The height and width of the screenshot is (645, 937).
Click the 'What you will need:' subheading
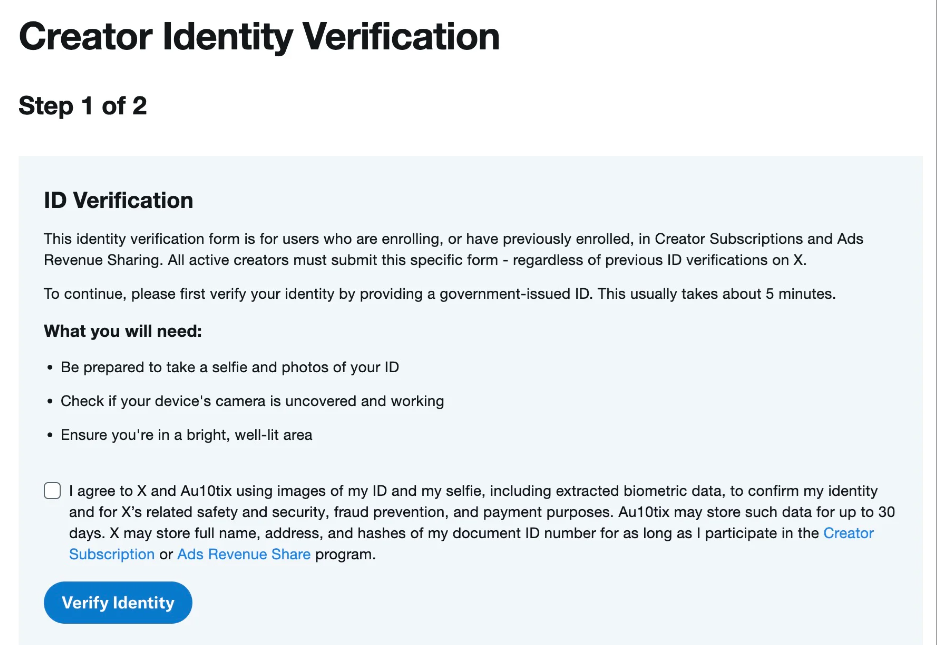tap(123, 331)
